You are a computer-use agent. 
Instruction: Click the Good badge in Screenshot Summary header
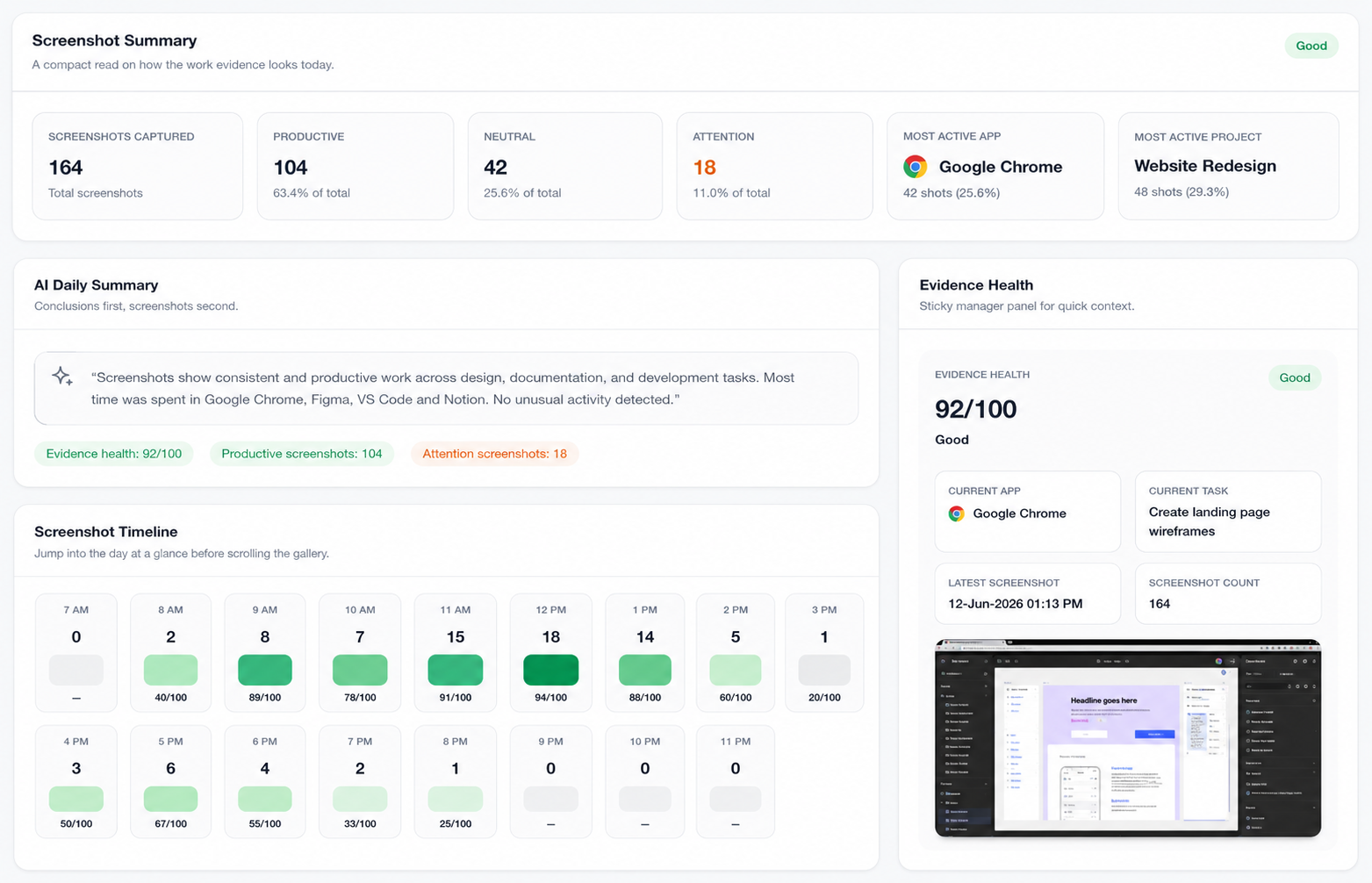coord(1311,46)
